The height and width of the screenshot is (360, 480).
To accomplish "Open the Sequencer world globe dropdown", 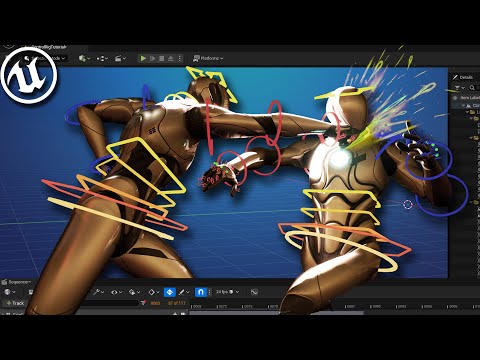I will [x=10, y=292].
